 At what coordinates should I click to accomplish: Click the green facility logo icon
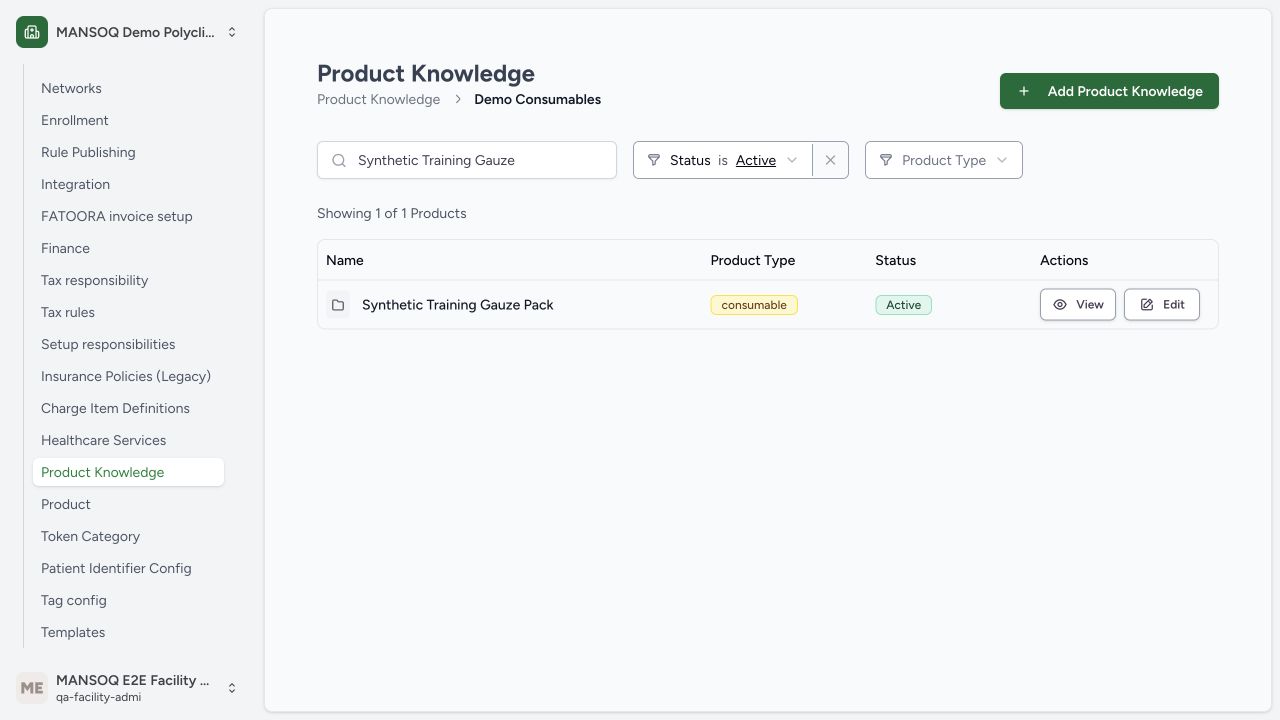click(32, 32)
